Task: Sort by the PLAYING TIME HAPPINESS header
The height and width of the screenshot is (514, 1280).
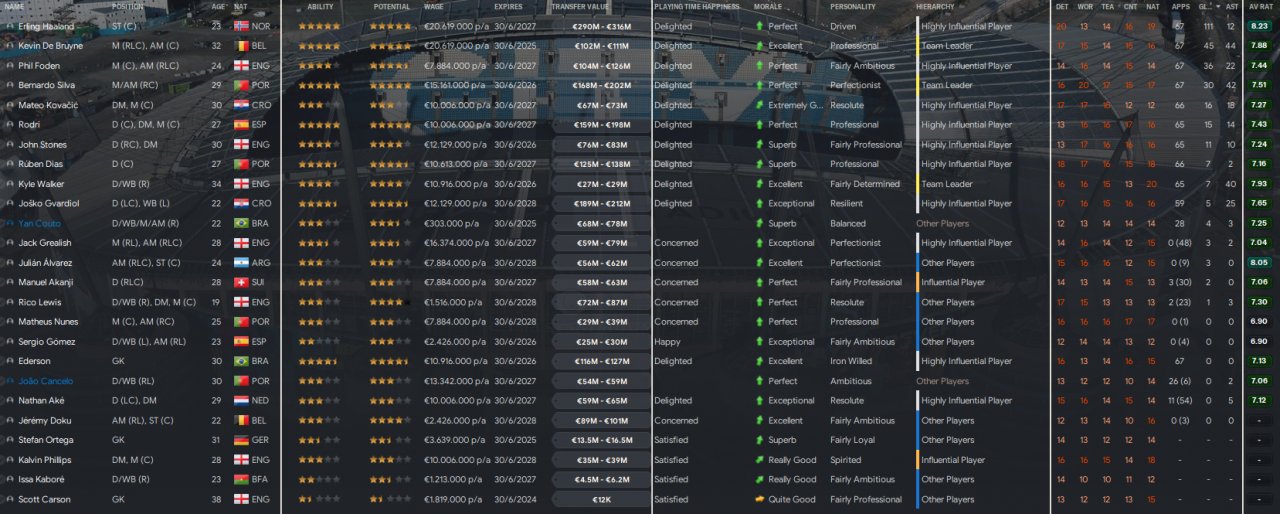Action: [697, 6]
